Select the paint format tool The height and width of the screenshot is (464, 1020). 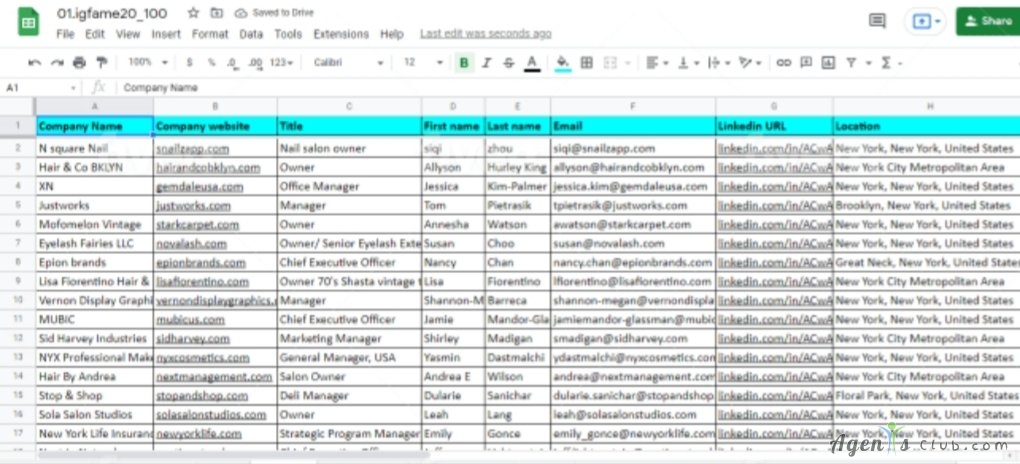[x=101, y=62]
